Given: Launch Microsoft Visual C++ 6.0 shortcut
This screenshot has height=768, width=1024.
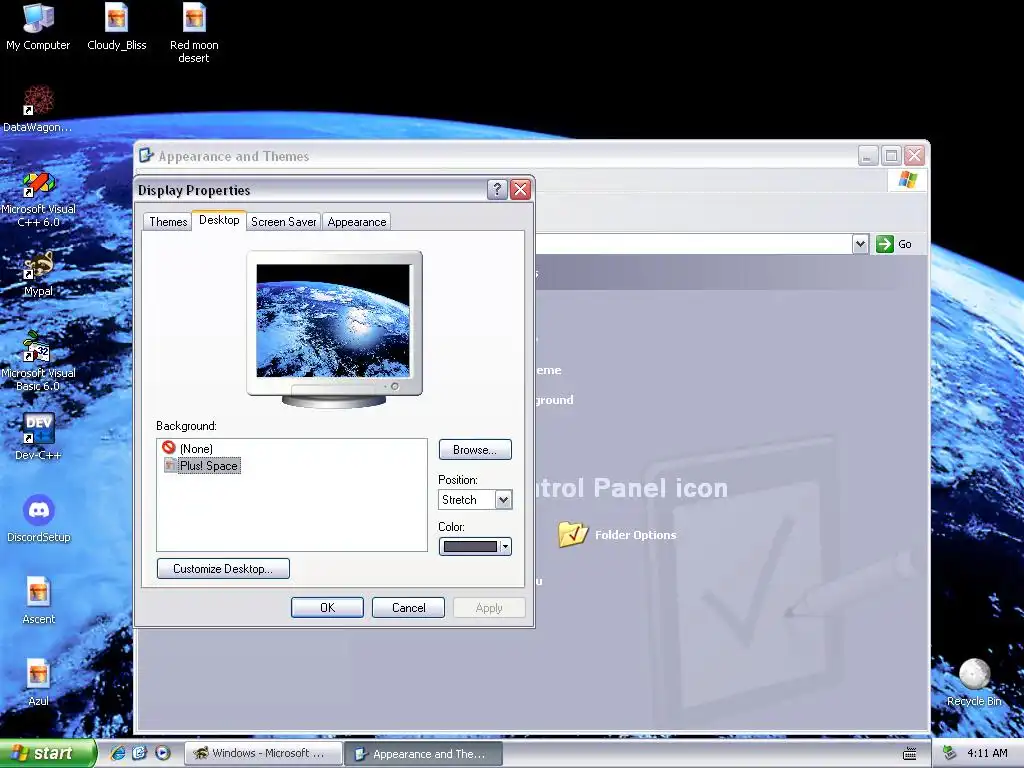Looking at the screenshot, I should tap(38, 199).
